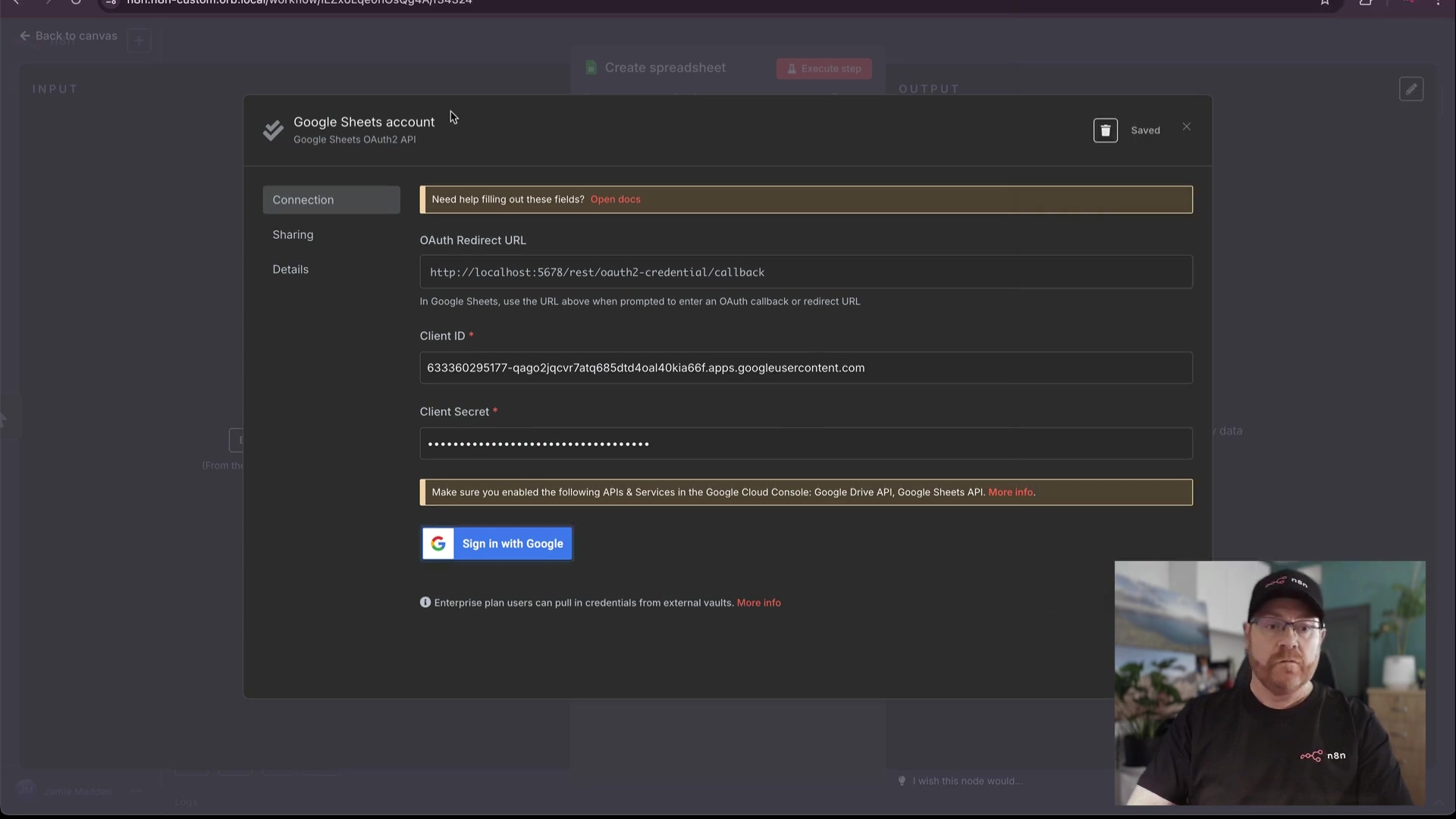The height and width of the screenshot is (819, 1456).
Task: Focus the Client Secret field
Action: [x=805, y=444]
